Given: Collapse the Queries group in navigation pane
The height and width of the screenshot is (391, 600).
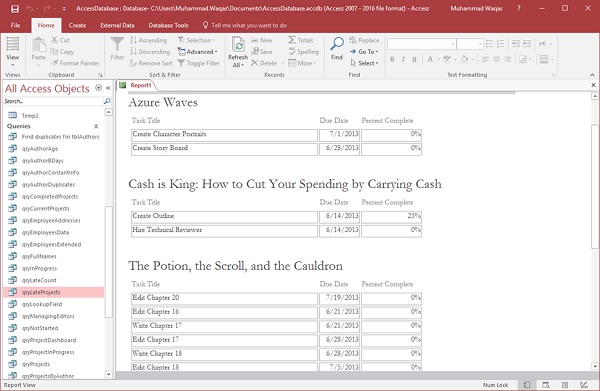Looking at the screenshot, I should 96,126.
